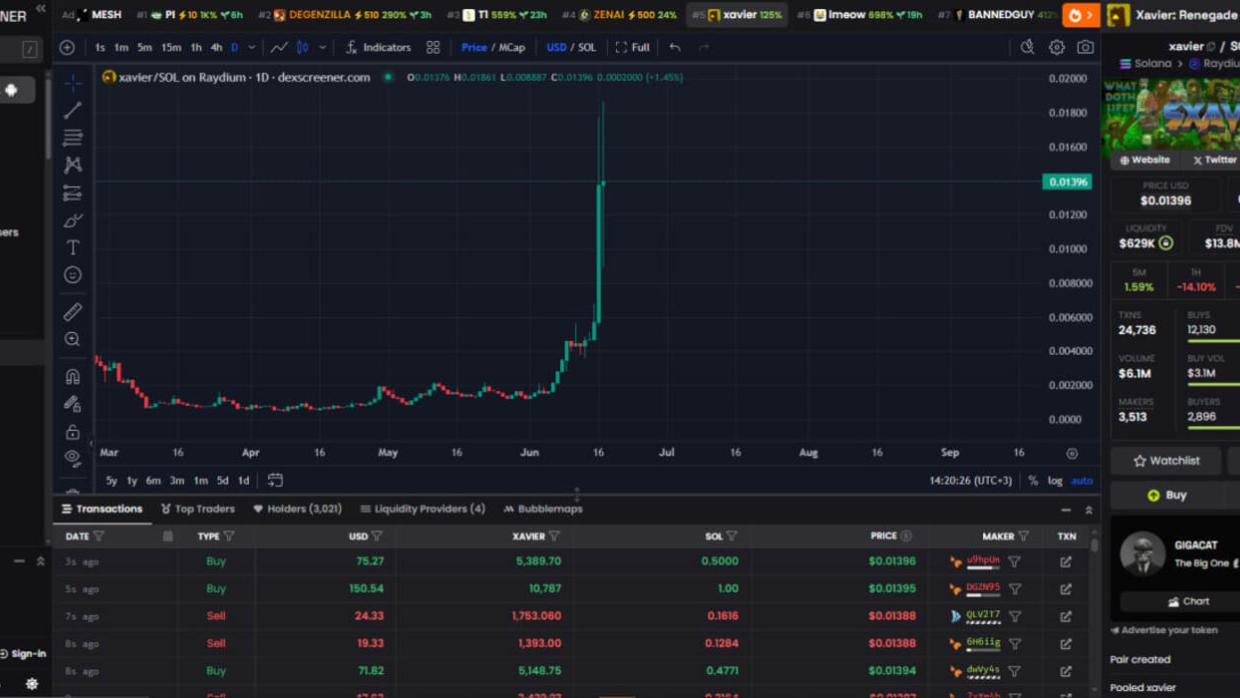
Task: Open maker address DGZN95
Action: click(983, 589)
